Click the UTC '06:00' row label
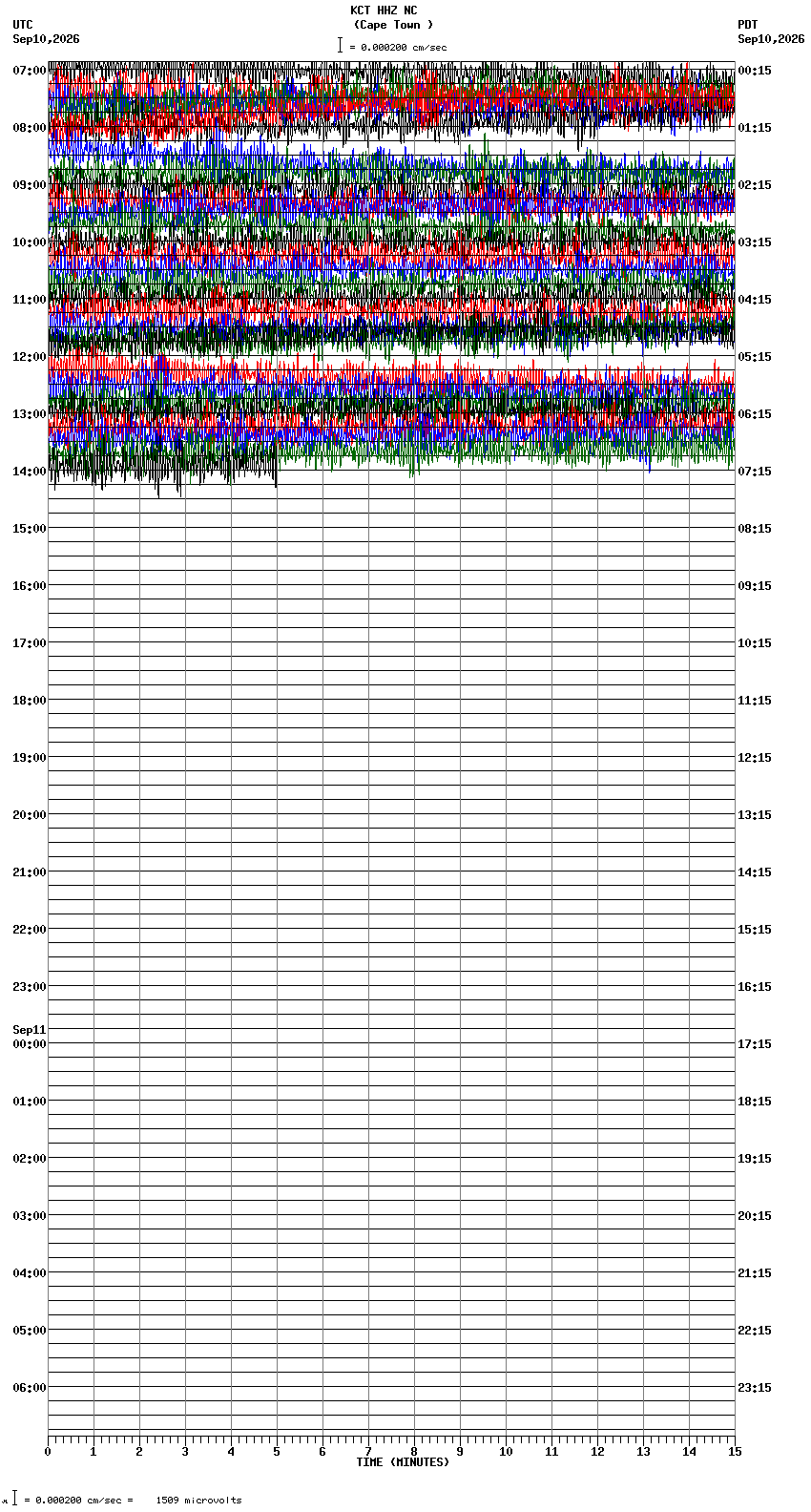Viewport: 811px width, 1512px height. coord(30,1388)
